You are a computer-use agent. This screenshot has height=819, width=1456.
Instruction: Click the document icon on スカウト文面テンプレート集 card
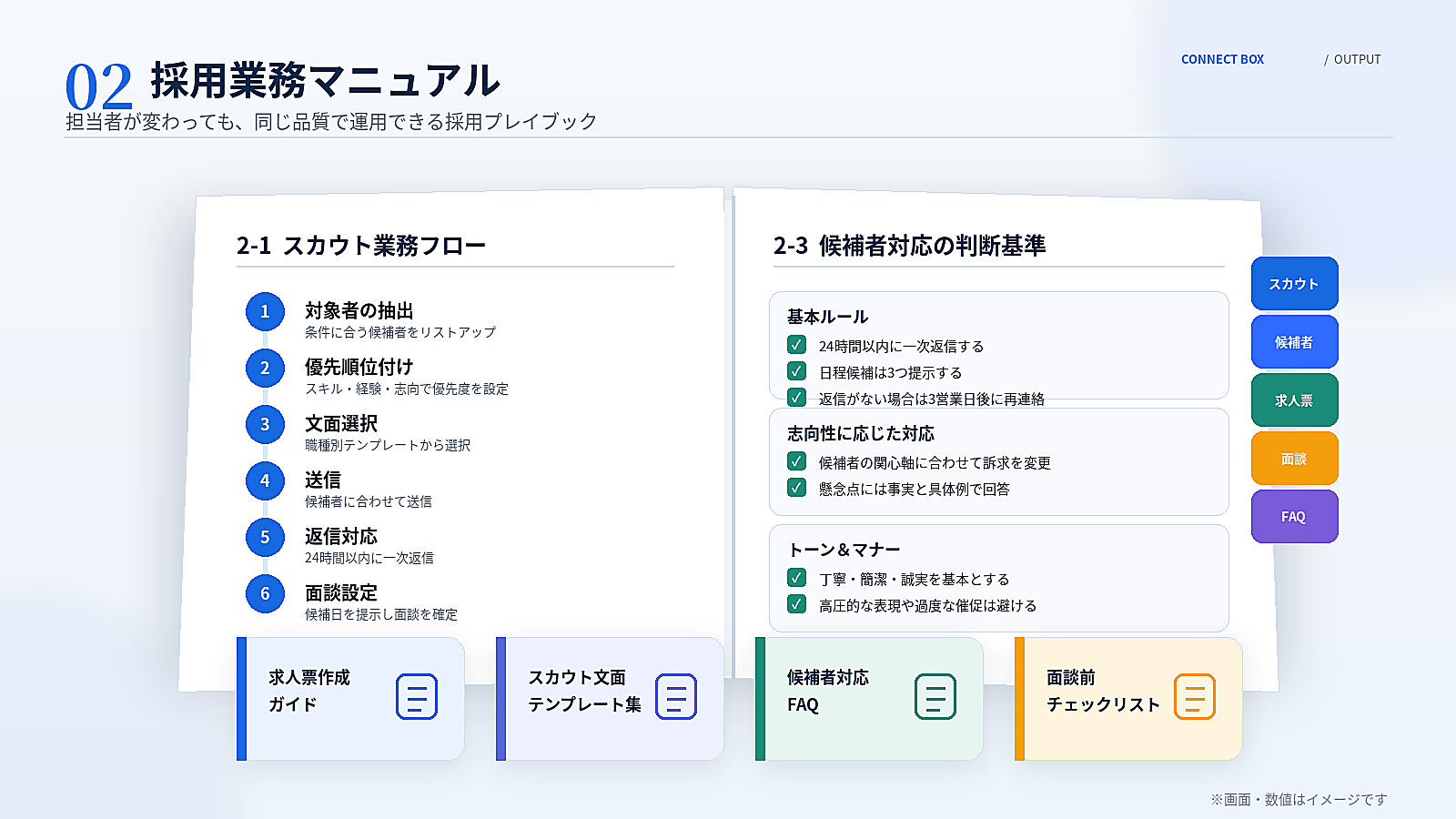pos(676,696)
